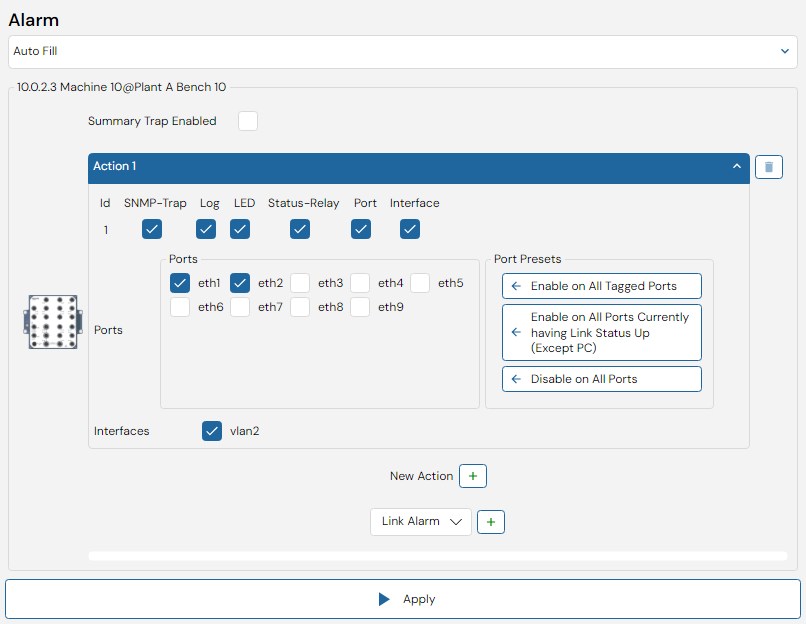
Task: Enable the eth3 port checkbox
Action: [x=300, y=283]
